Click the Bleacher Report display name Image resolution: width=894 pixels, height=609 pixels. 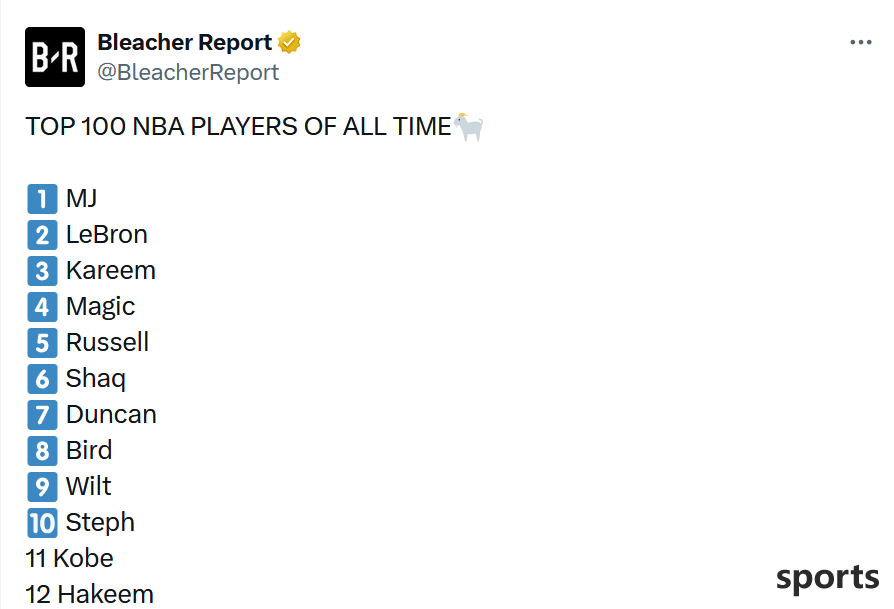[x=185, y=42]
